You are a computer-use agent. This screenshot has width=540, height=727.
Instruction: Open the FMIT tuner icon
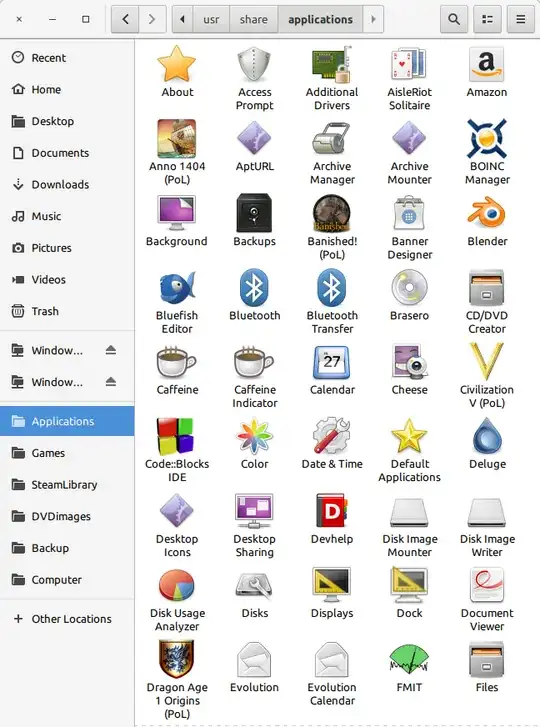click(x=409, y=659)
